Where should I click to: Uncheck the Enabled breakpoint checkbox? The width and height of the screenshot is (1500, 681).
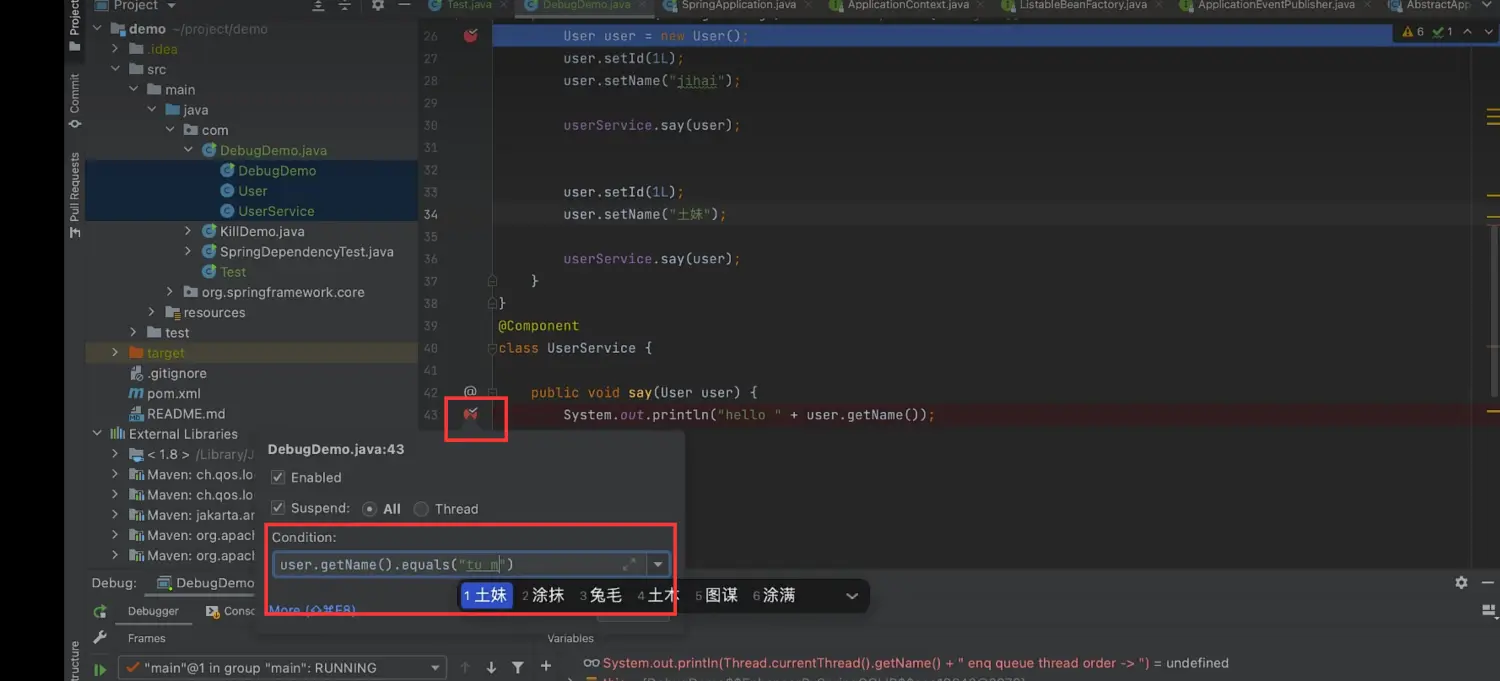point(279,478)
